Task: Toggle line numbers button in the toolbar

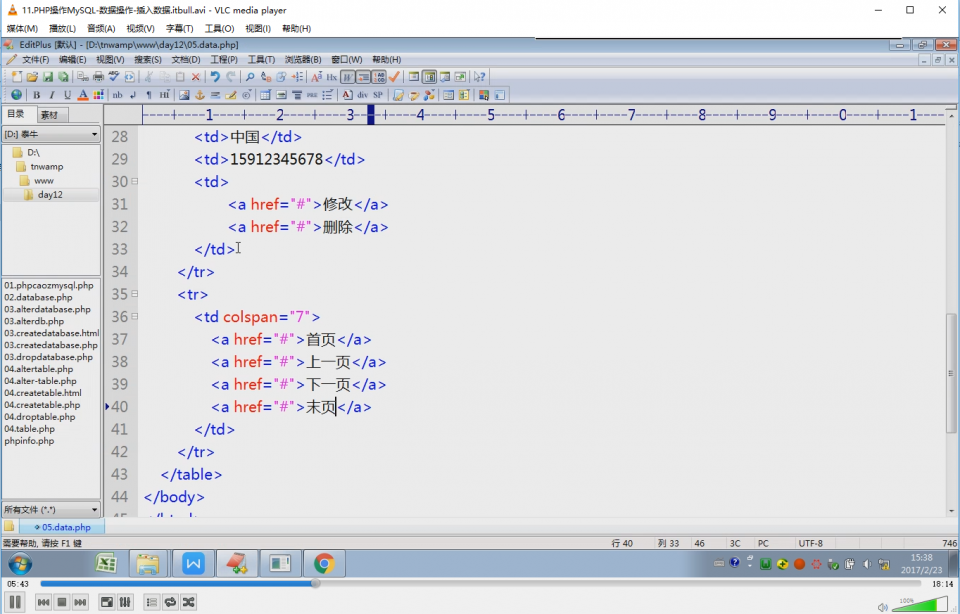Action: [379, 77]
